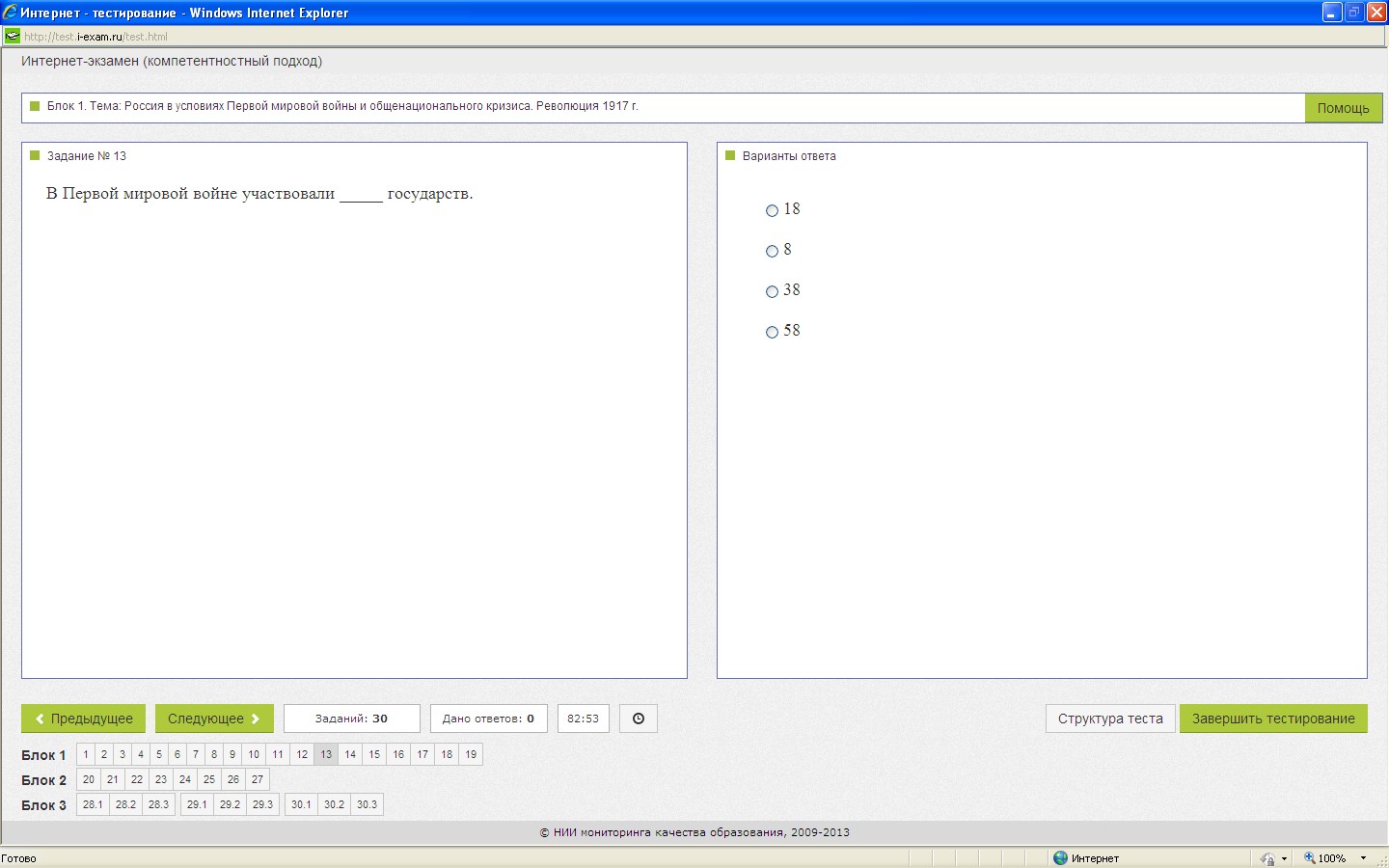1389x868 pixels.
Task: Click the zoom magnifier icon at 100%
Action: click(1309, 857)
